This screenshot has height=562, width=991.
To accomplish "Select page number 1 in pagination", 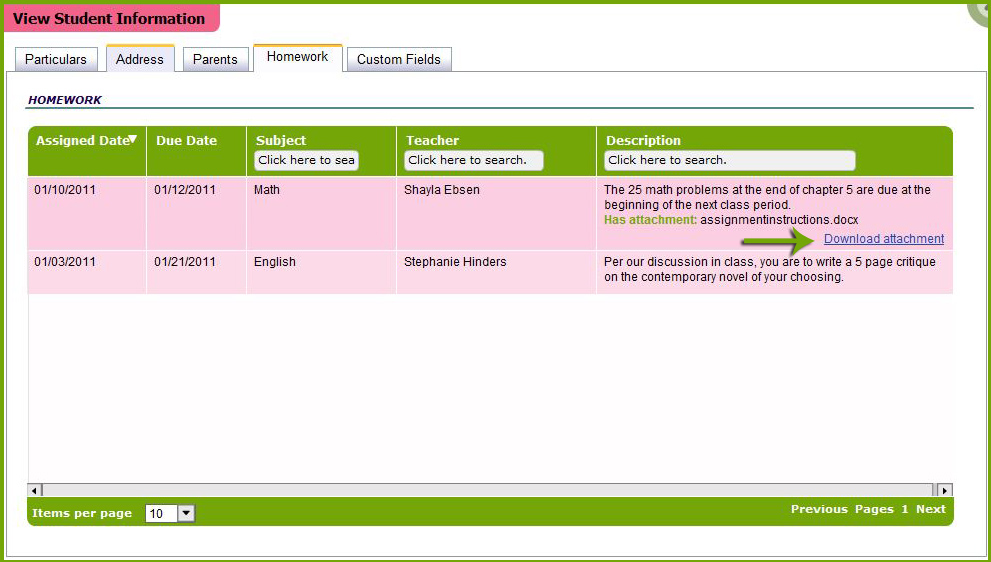I will click(904, 509).
